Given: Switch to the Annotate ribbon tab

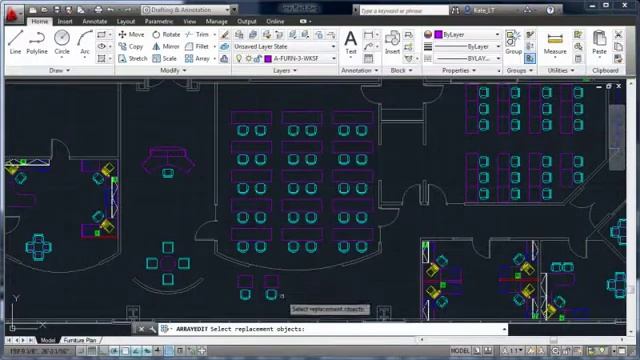Looking at the screenshot, I should 95,21.
